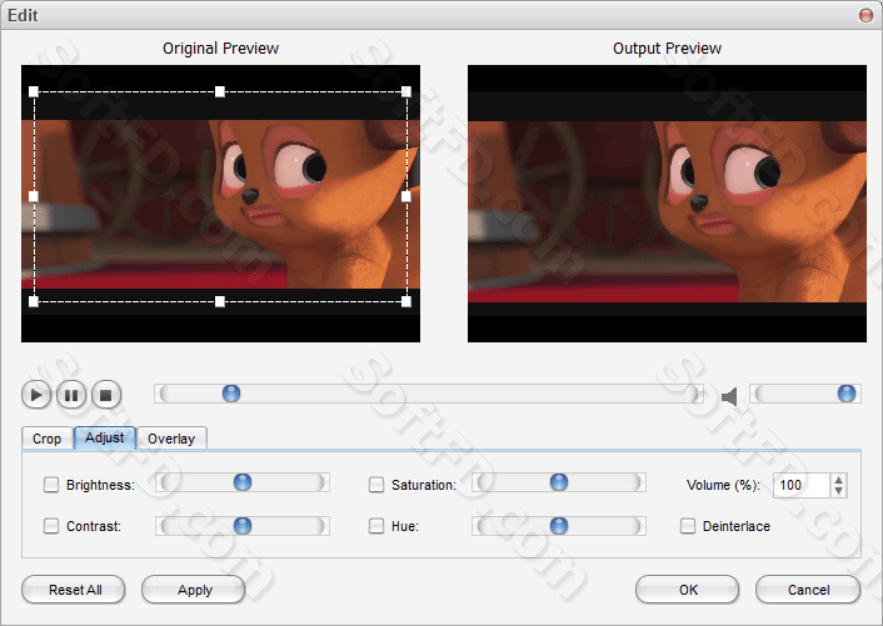Viewport: 883px width, 626px height.
Task: Click the Reset All button
Action: pos(73,589)
